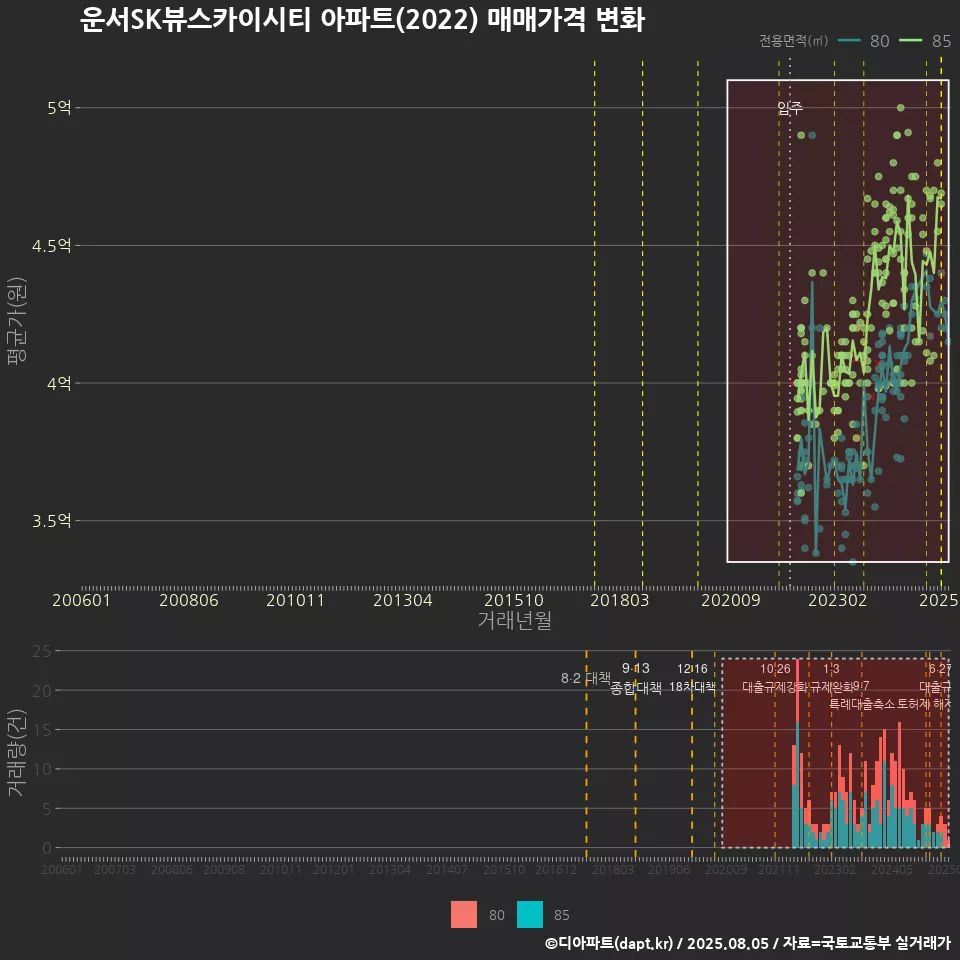
Task: Click the 9·13 policy date annotation
Action: [636, 669]
